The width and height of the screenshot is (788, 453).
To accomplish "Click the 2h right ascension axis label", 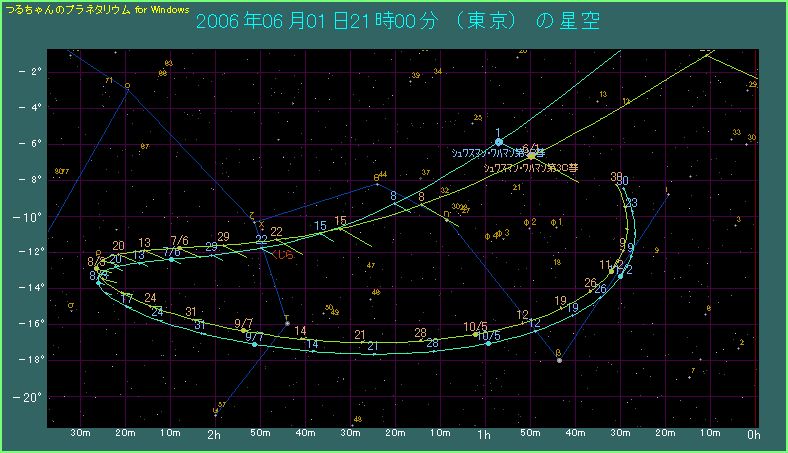I will pyautogui.click(x=214, y=435).
